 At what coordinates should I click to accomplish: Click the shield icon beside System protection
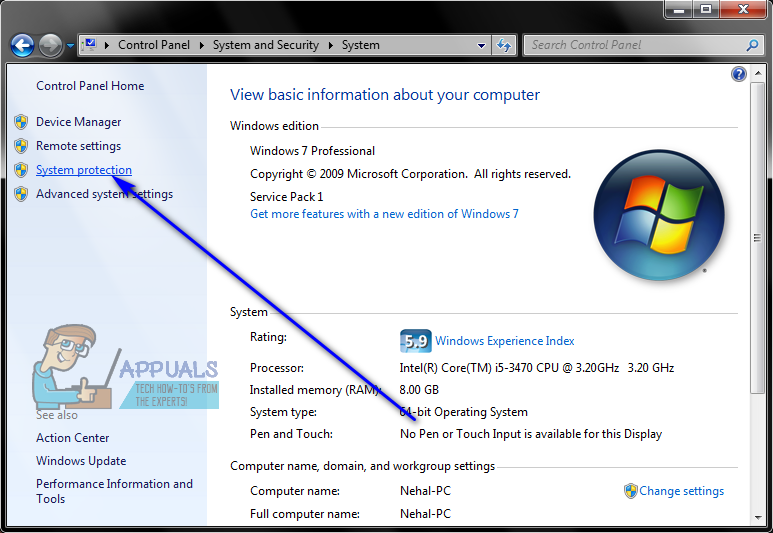(x=21, y=170)
